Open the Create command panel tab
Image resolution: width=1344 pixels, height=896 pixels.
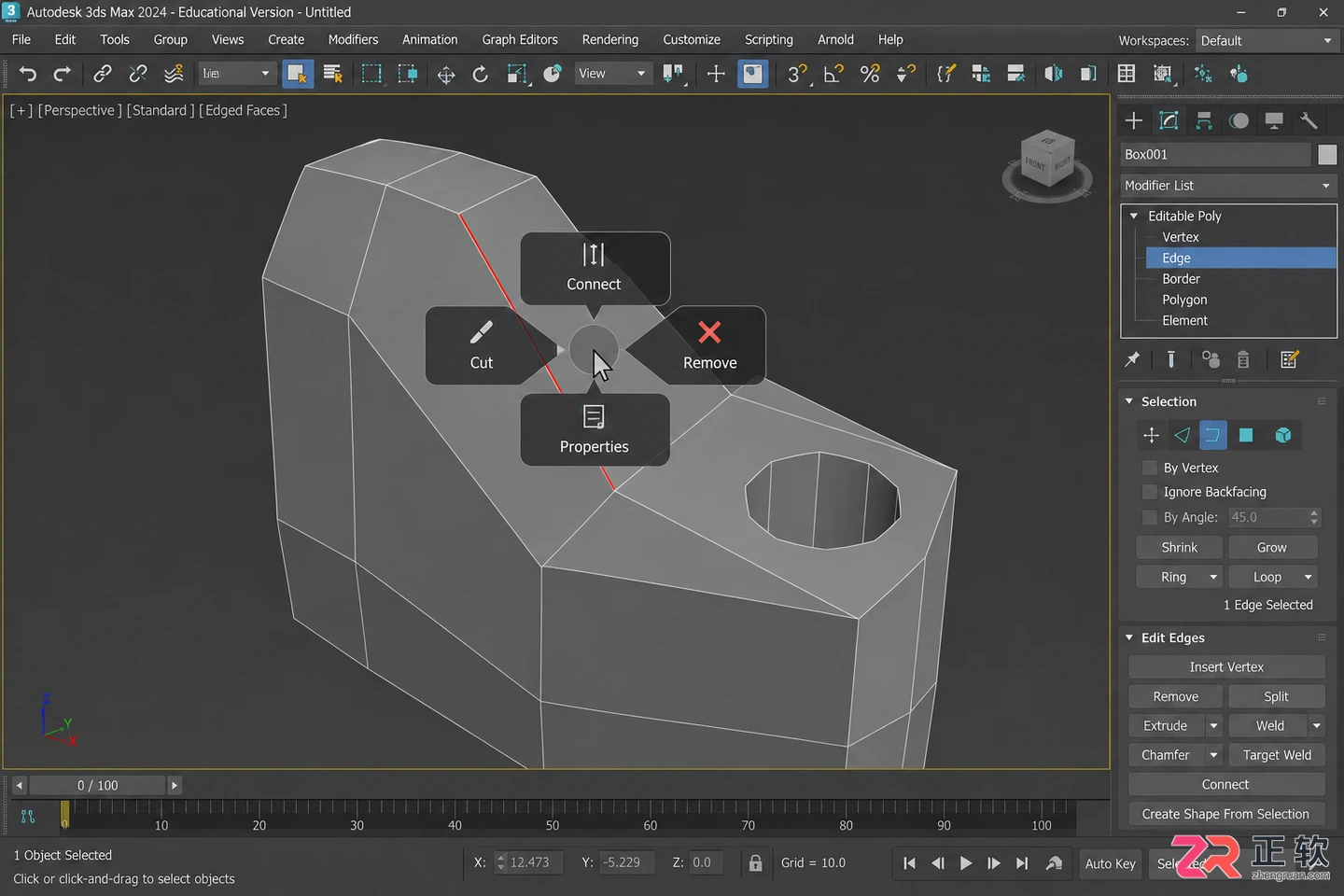(x=1134, y=120)
